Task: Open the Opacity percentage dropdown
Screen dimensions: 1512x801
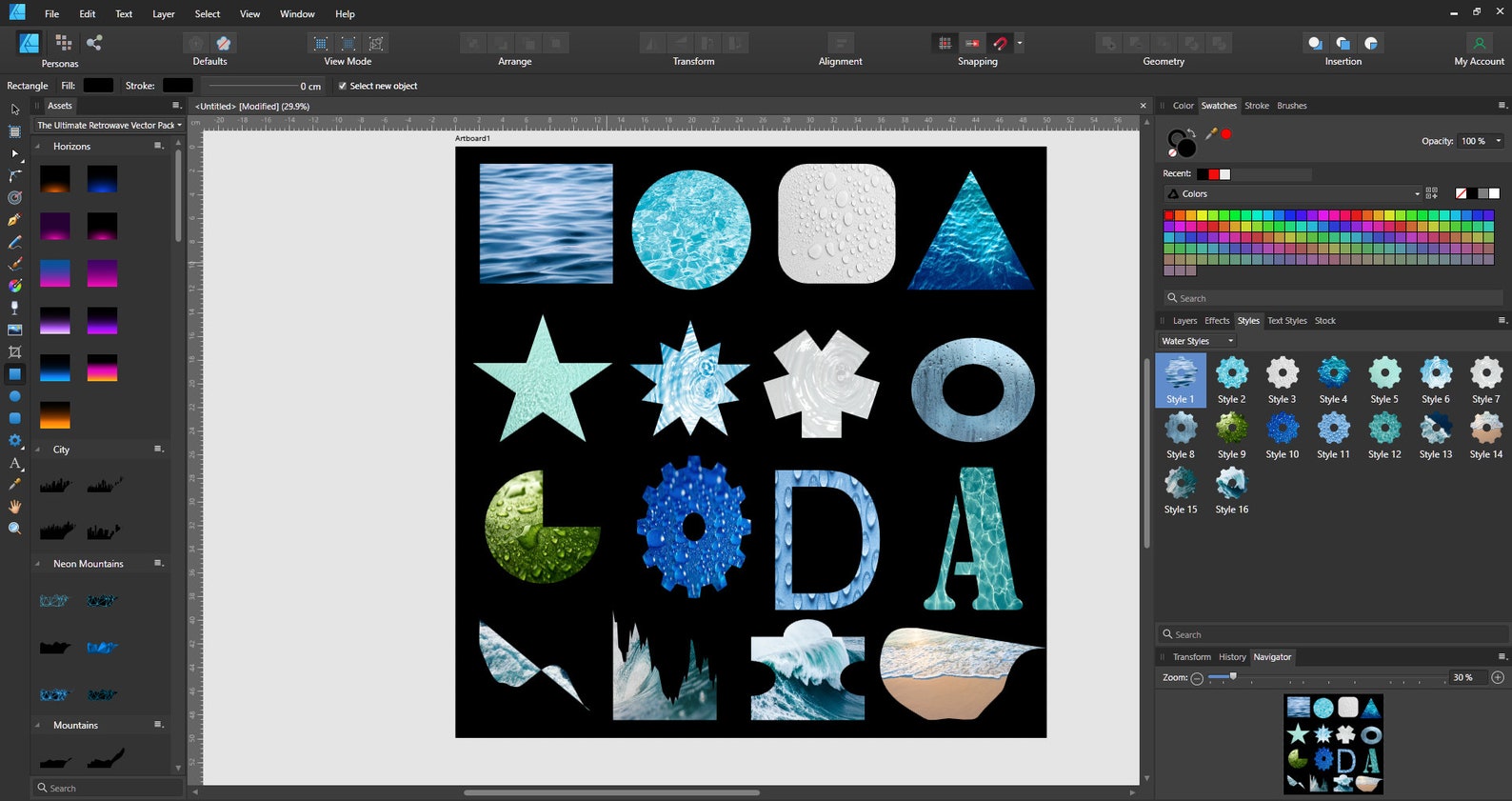Action: (x=1498, y=141)
